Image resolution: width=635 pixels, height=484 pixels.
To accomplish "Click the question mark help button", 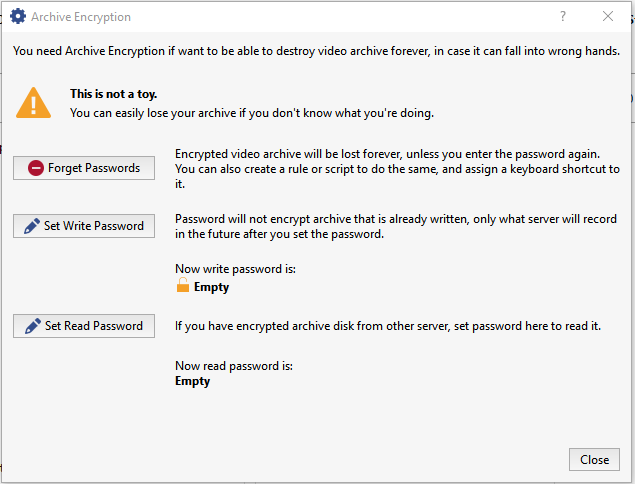I will point(564,16).
